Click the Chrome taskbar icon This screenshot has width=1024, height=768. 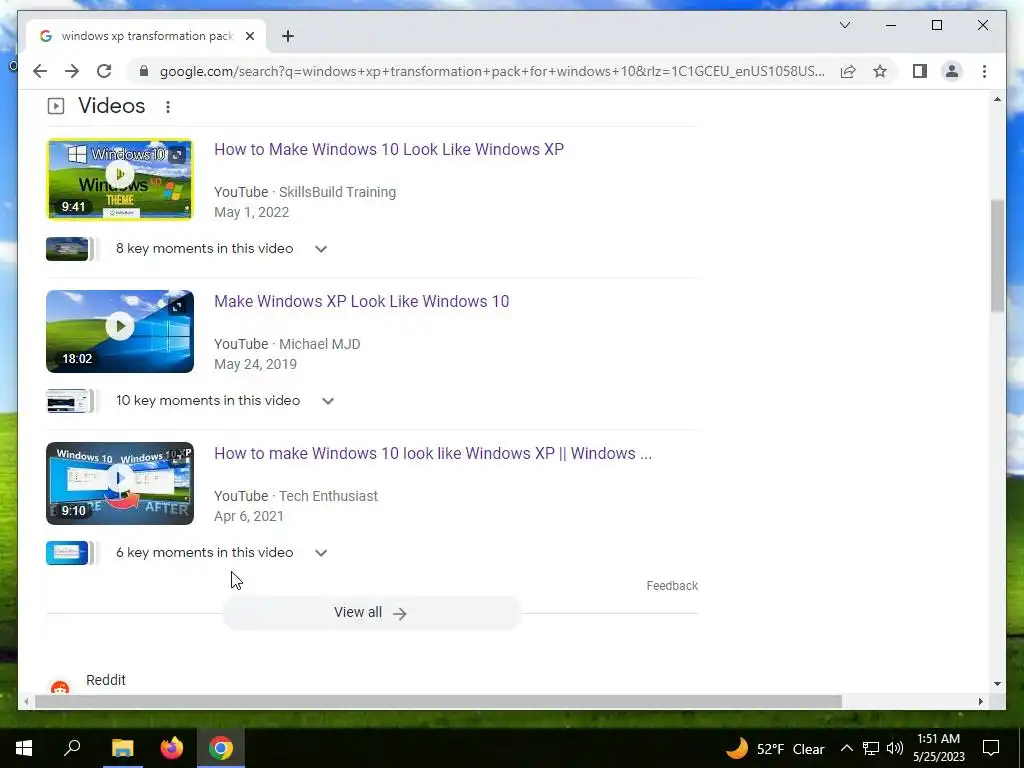point(221,748)
